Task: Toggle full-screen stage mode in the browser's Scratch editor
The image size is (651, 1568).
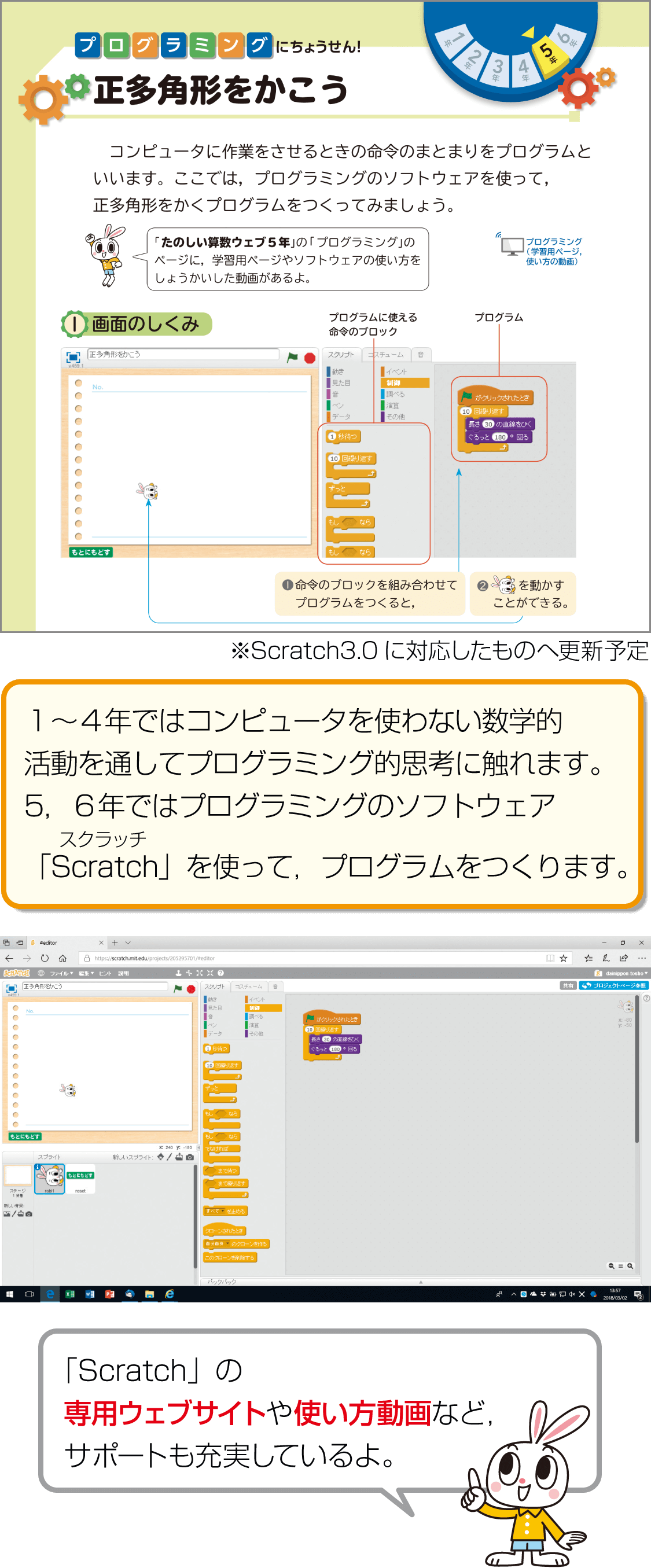Action: point(11,988)
